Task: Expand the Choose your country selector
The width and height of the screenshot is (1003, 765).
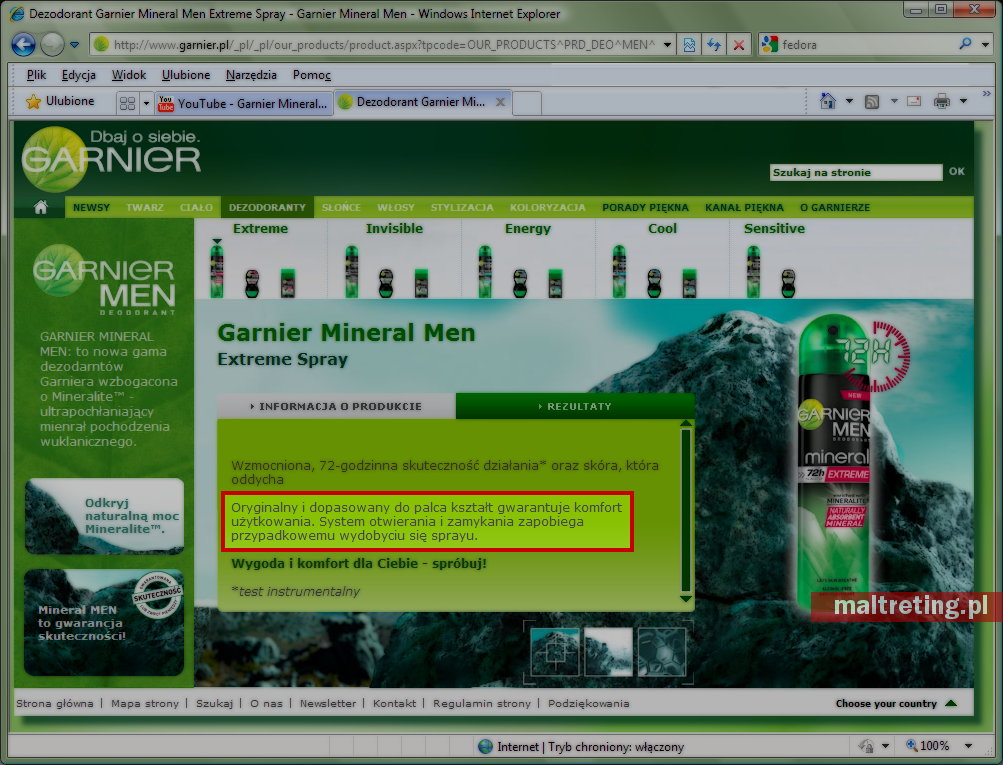Action: [x=896, y=704]
